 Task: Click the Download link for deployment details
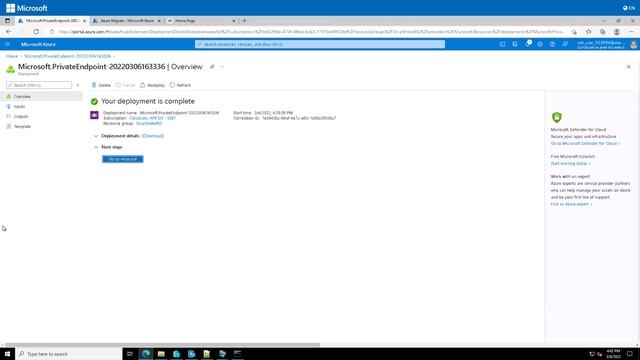pyautogui.click(x=153, y=136)
